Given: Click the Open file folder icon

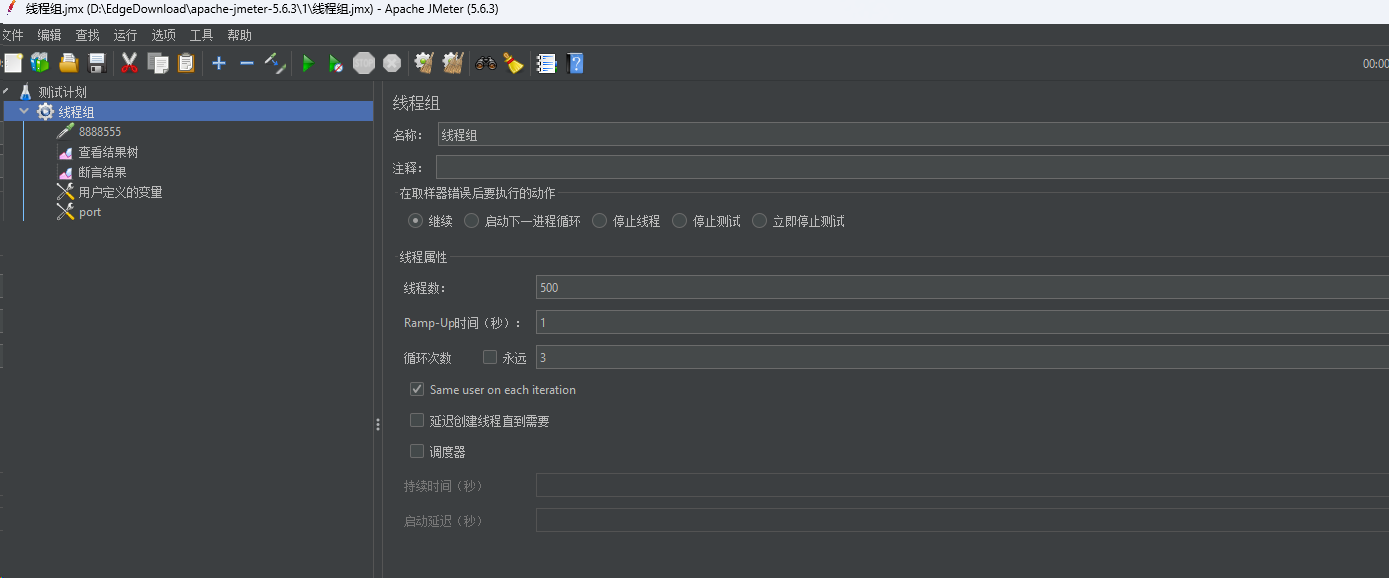Looking at the screenshot, I should [68, 63].
